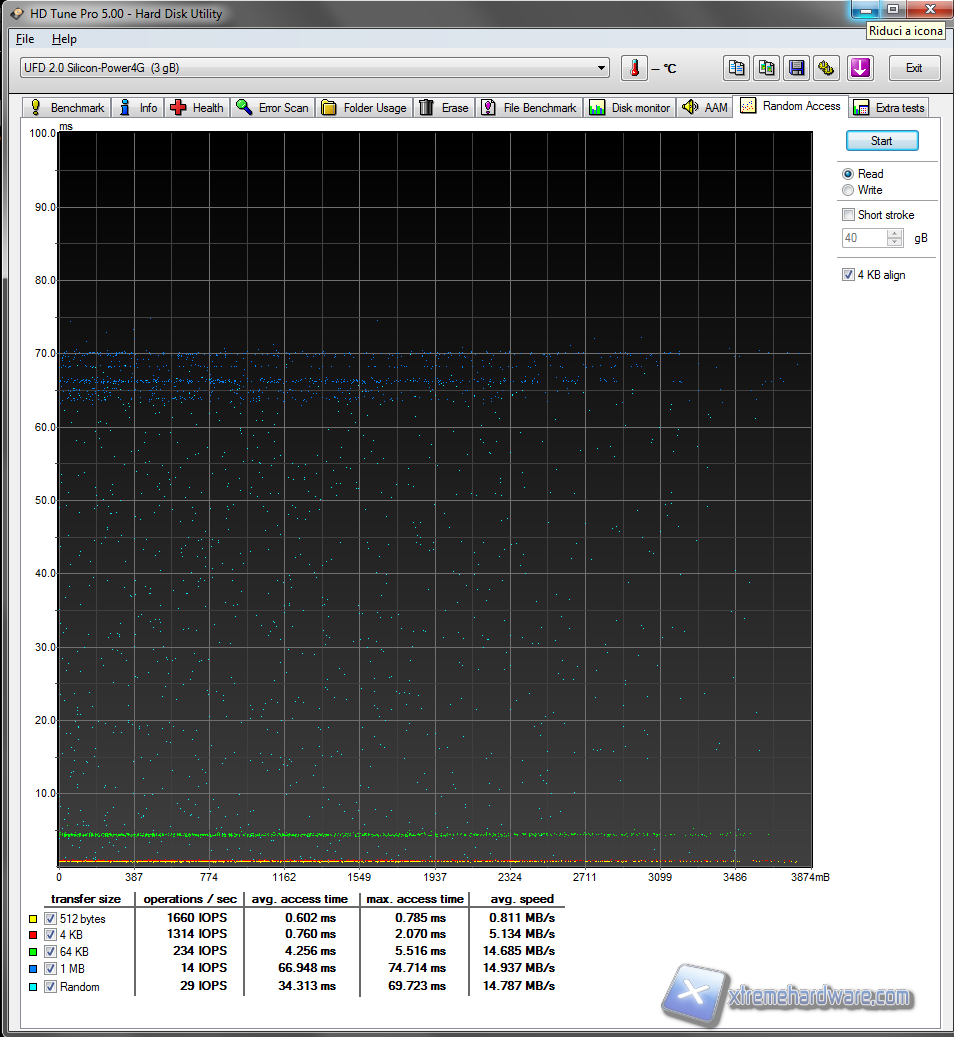This screenshot has height=1037, width=954.
Task: Open the Error Scan tab
Action: 273,108
